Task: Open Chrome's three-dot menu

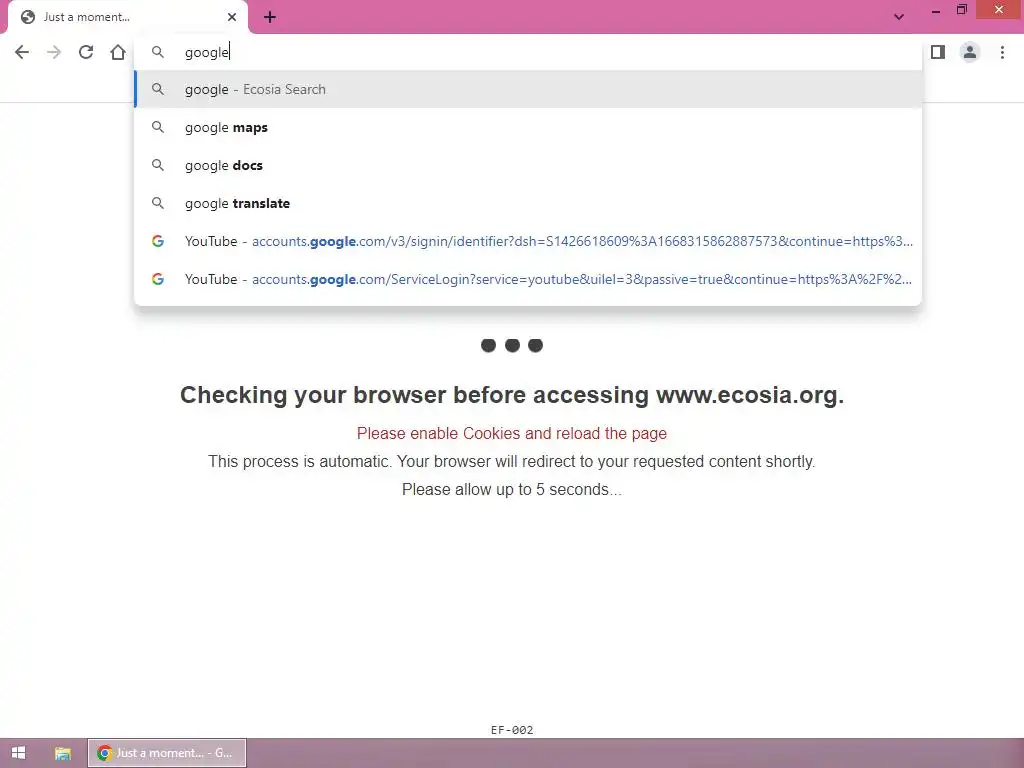Action: [x=1002, y=52]
